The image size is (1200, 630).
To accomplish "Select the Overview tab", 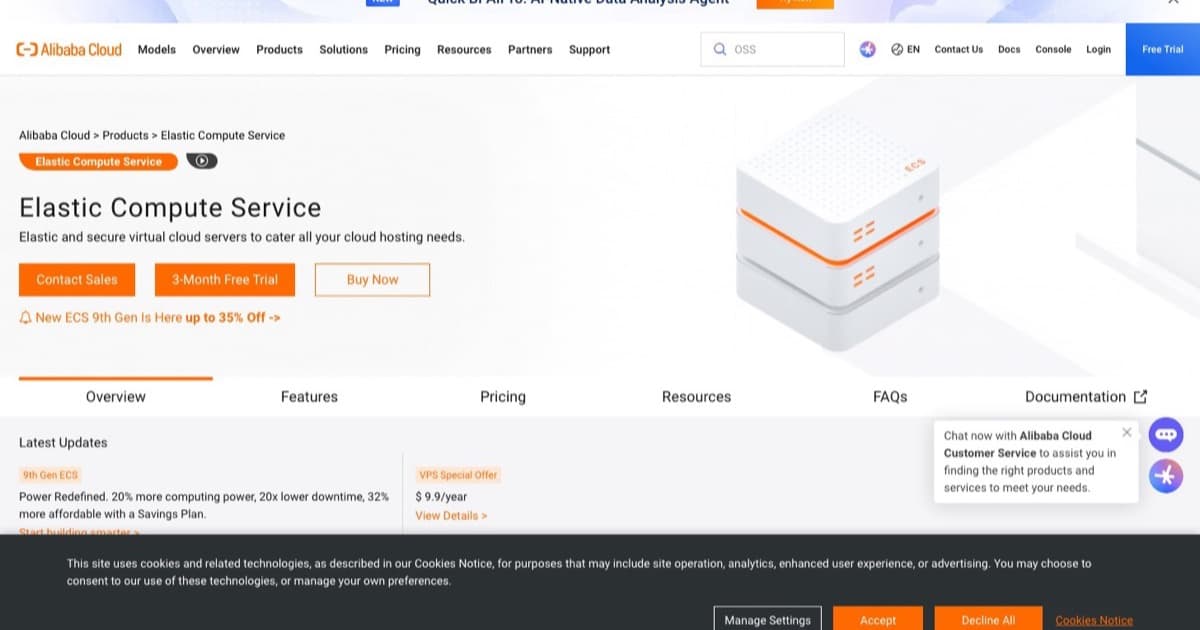I will coord(116,396).
